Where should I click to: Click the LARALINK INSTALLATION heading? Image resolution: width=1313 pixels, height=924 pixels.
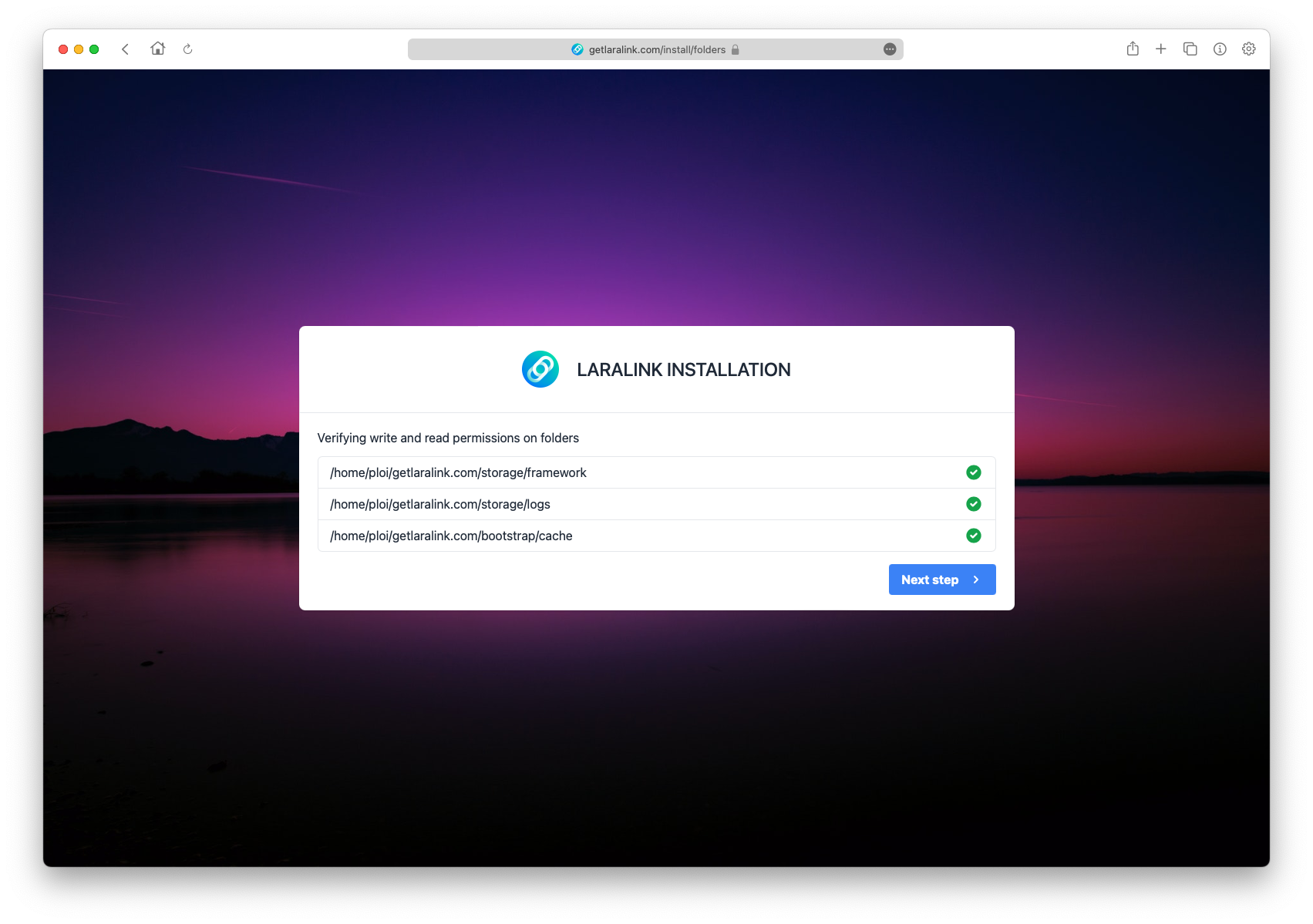point(683,370)
